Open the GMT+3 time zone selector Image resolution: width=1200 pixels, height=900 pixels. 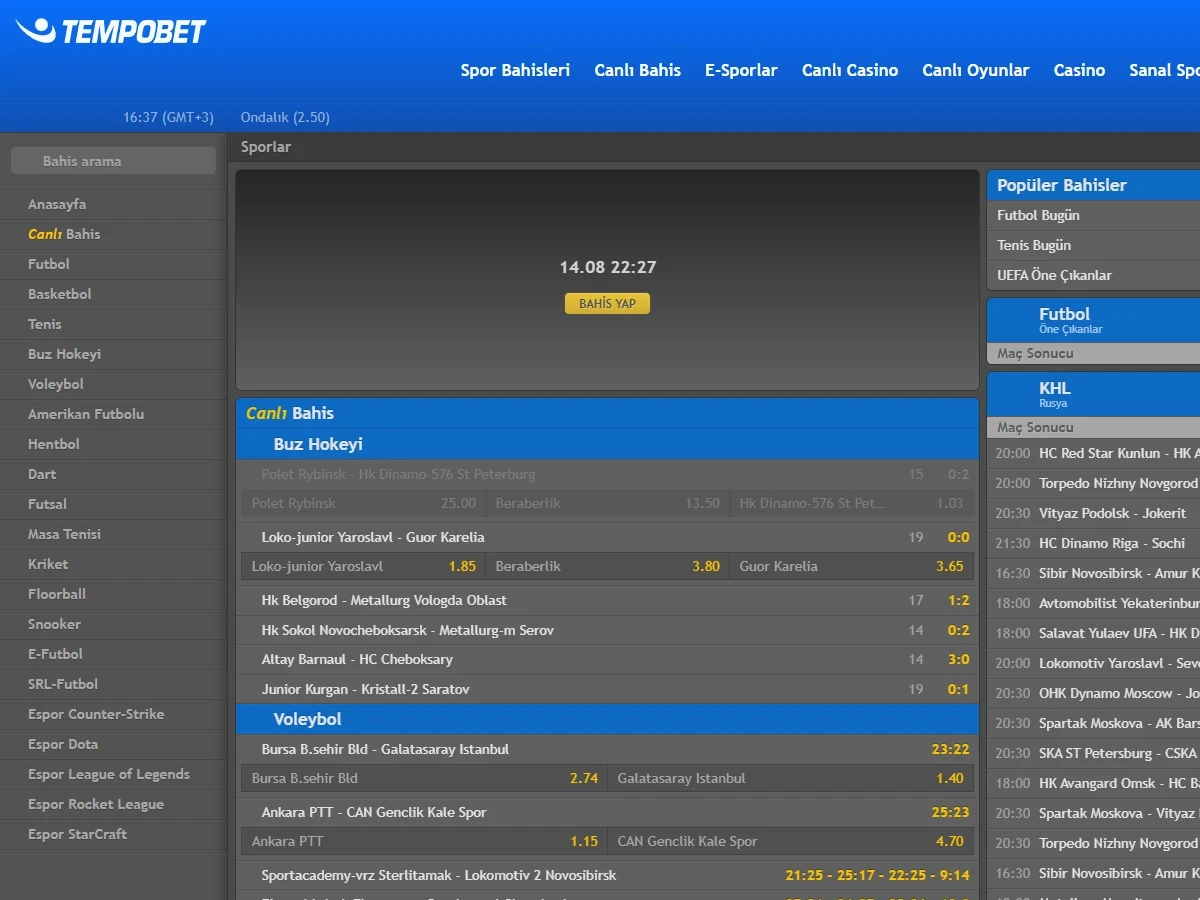(x=168, y=117)
